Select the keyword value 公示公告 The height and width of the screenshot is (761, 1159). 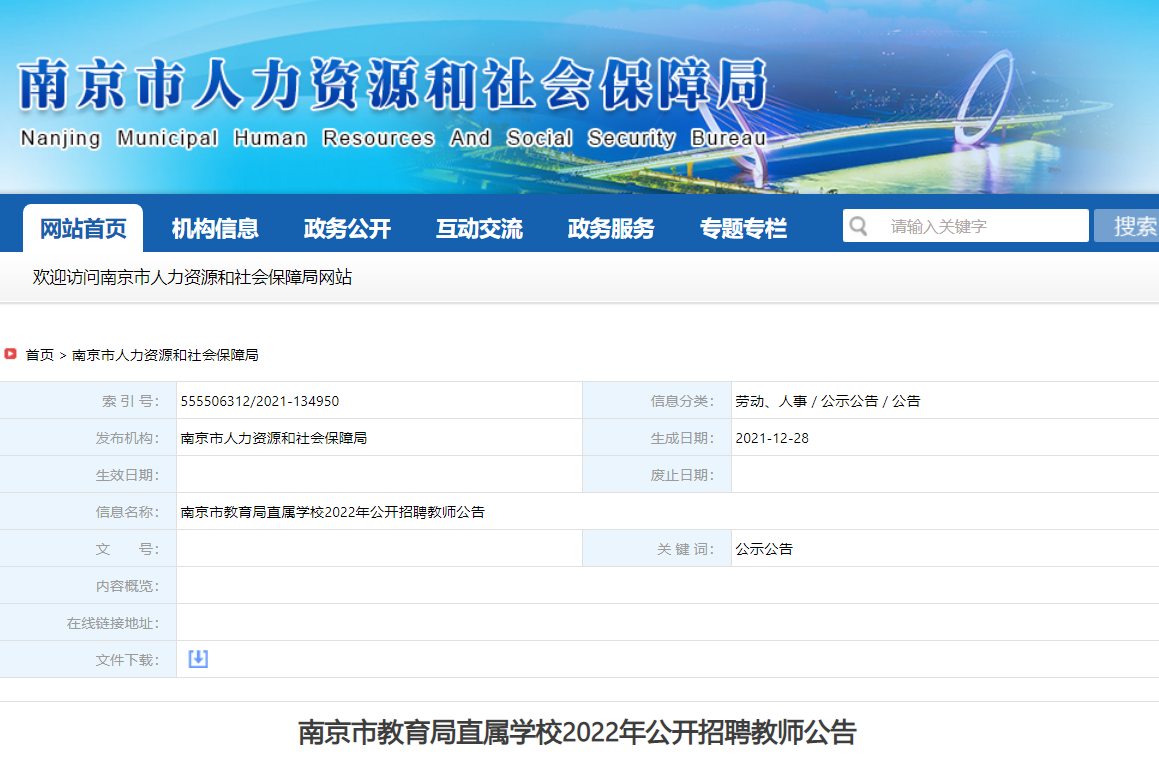(764, 549)
